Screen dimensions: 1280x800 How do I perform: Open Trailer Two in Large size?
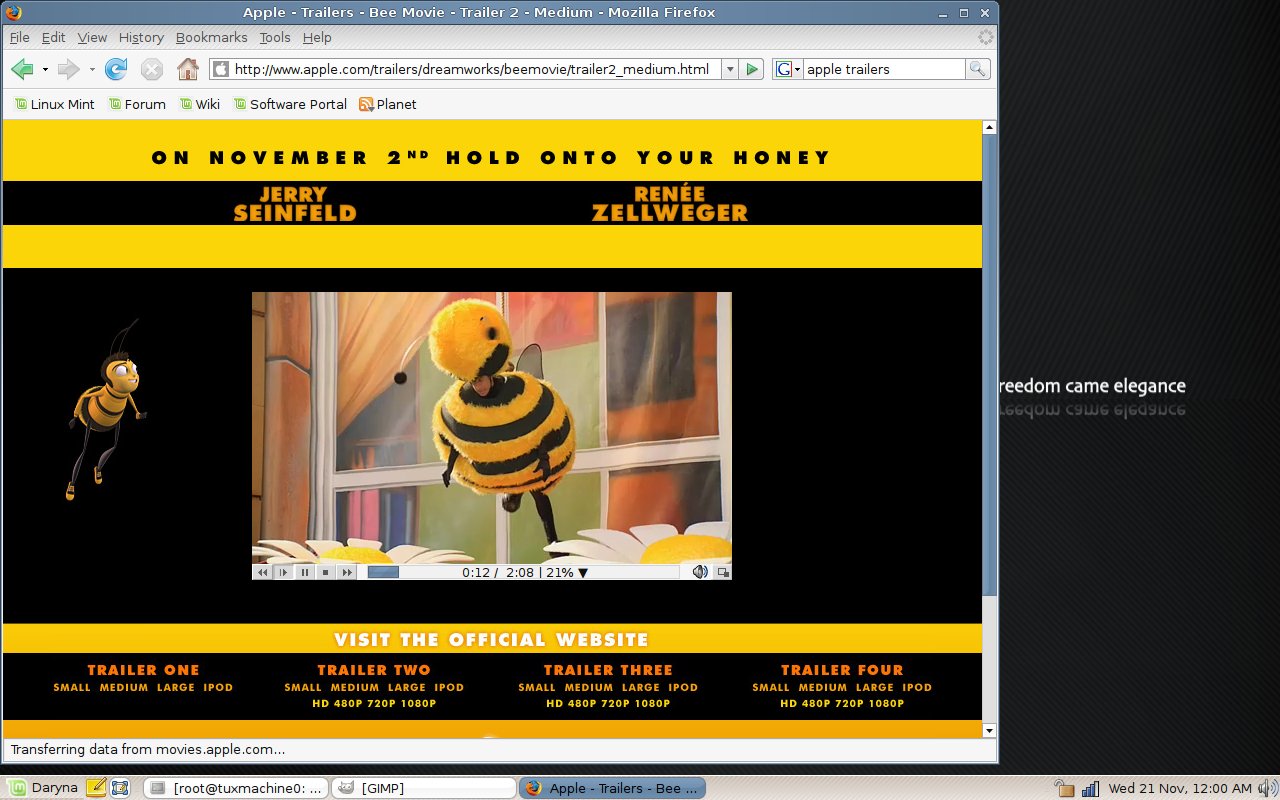click(407, 688)
